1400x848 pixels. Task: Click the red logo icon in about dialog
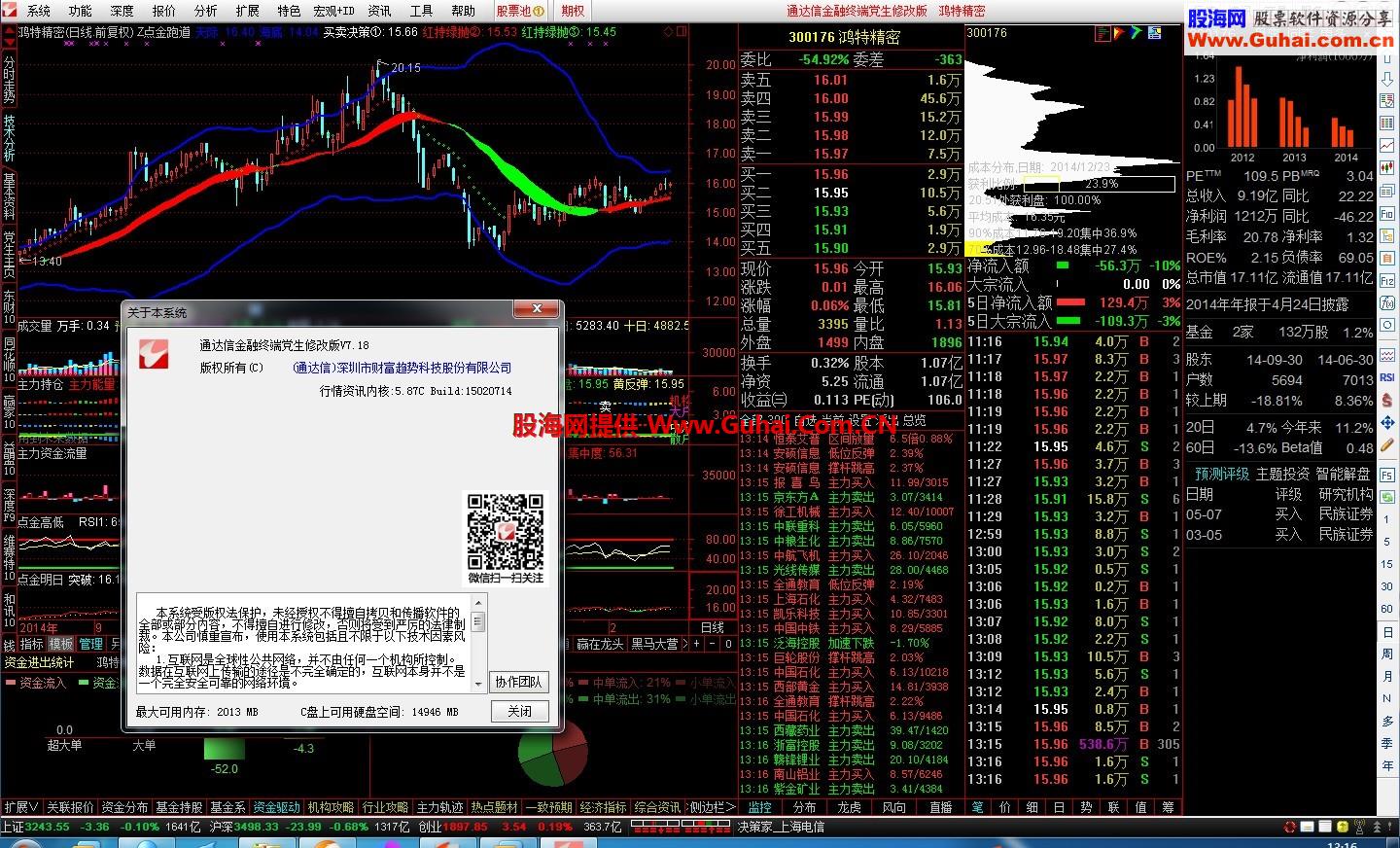(154, 354)
